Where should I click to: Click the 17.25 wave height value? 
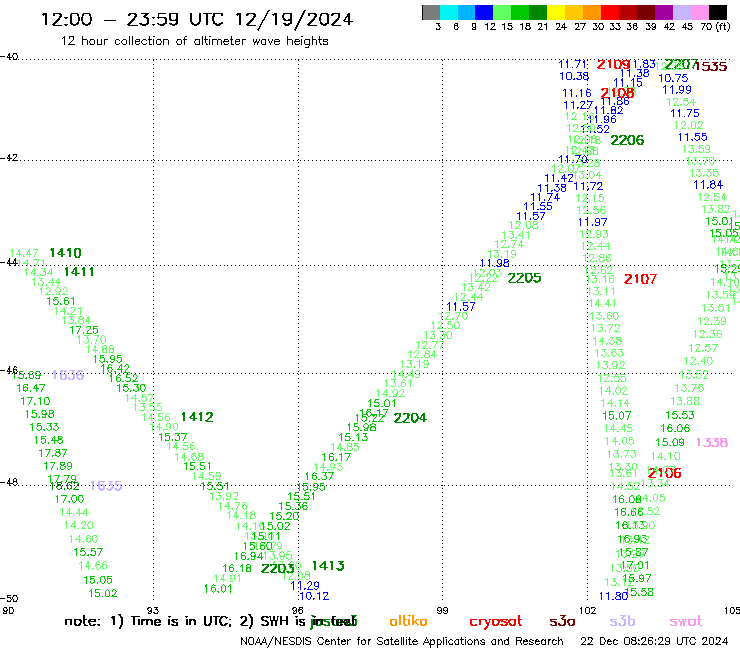(x=84, y=330)
